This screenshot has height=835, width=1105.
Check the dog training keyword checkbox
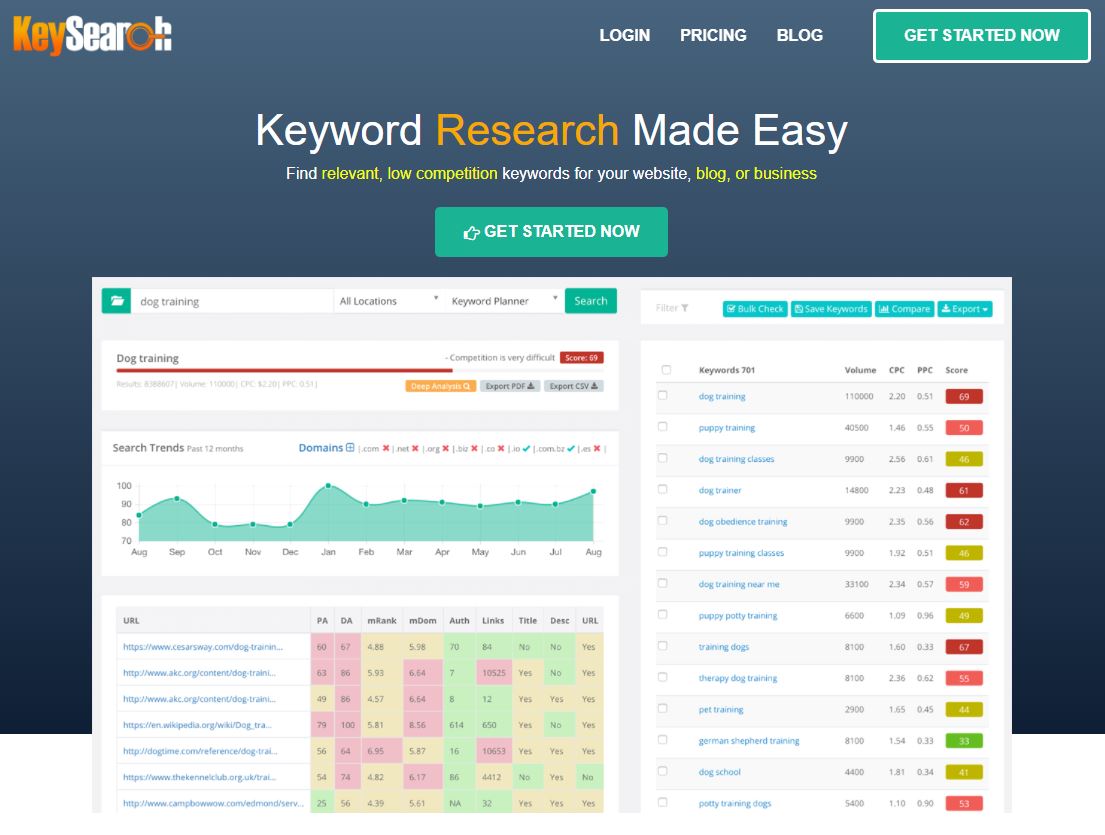pyautogui.click(x=662, y=395)
